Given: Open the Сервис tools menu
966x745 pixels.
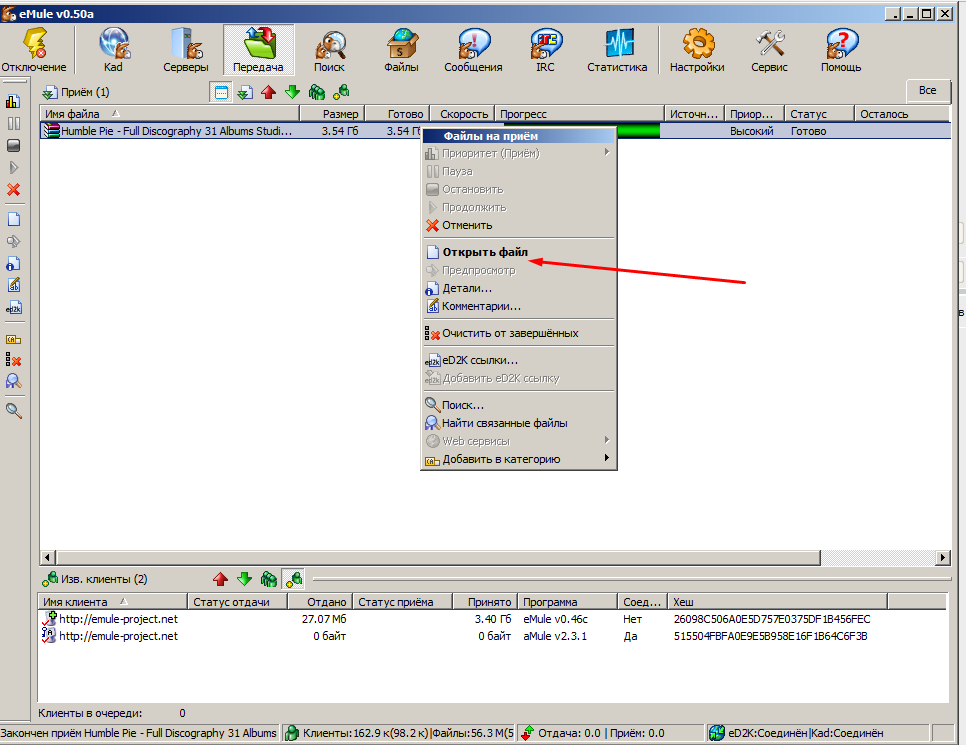Looking at the screenshot, I should click(x=769, y=51).
